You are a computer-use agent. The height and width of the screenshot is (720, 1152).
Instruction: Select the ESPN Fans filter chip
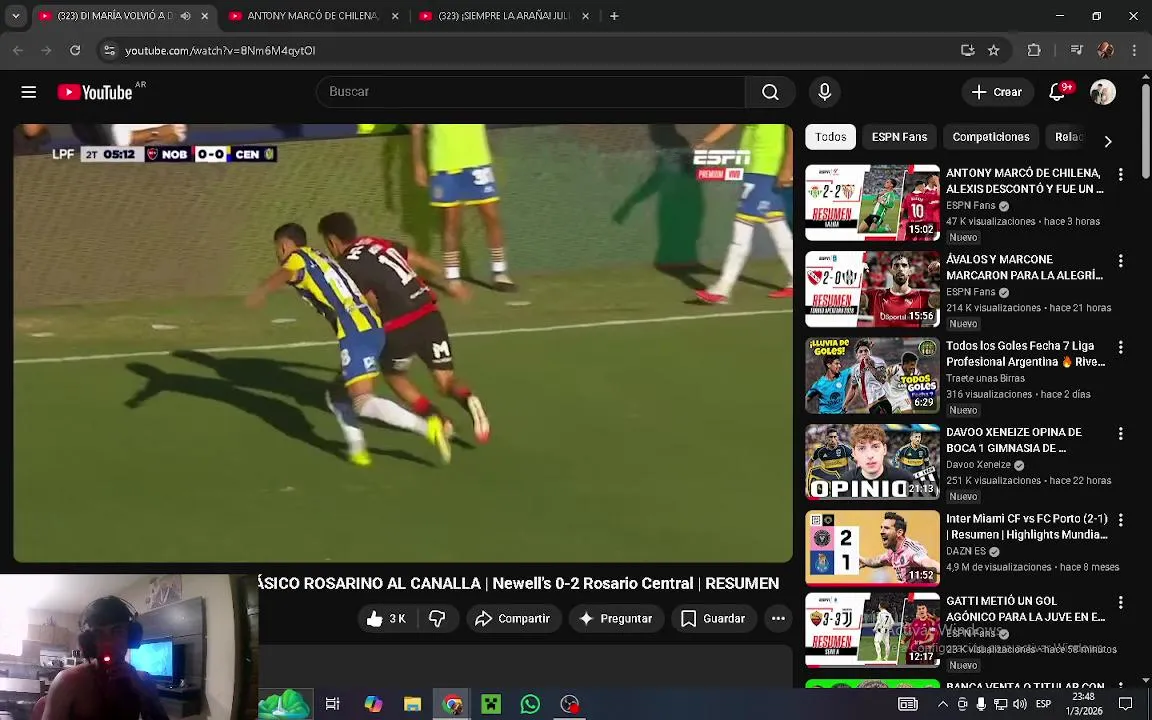pyautogui.click(x=899, y=137)
